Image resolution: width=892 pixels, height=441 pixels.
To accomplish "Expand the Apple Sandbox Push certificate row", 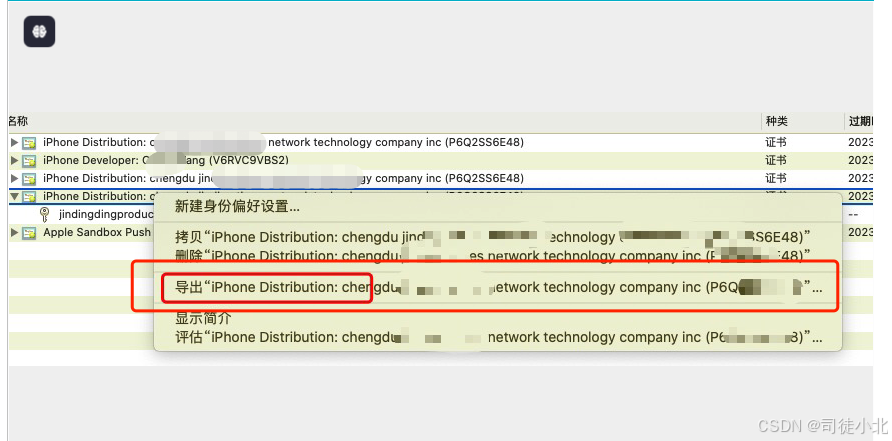I will tap(14, 232).
